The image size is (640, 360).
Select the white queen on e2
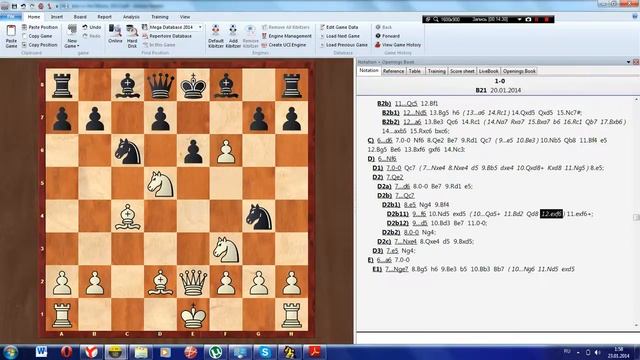point(193,282)
